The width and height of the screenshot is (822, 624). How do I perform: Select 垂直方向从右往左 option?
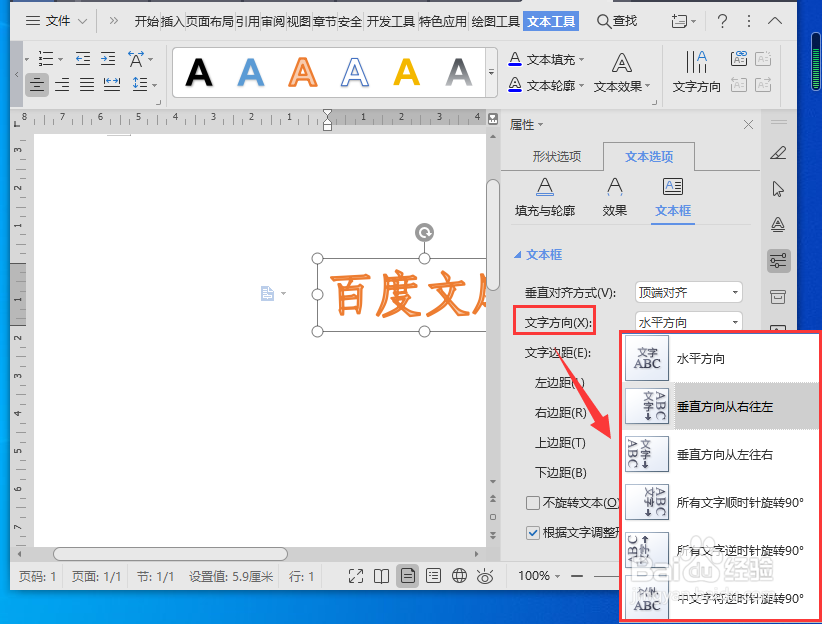[721, 406]
